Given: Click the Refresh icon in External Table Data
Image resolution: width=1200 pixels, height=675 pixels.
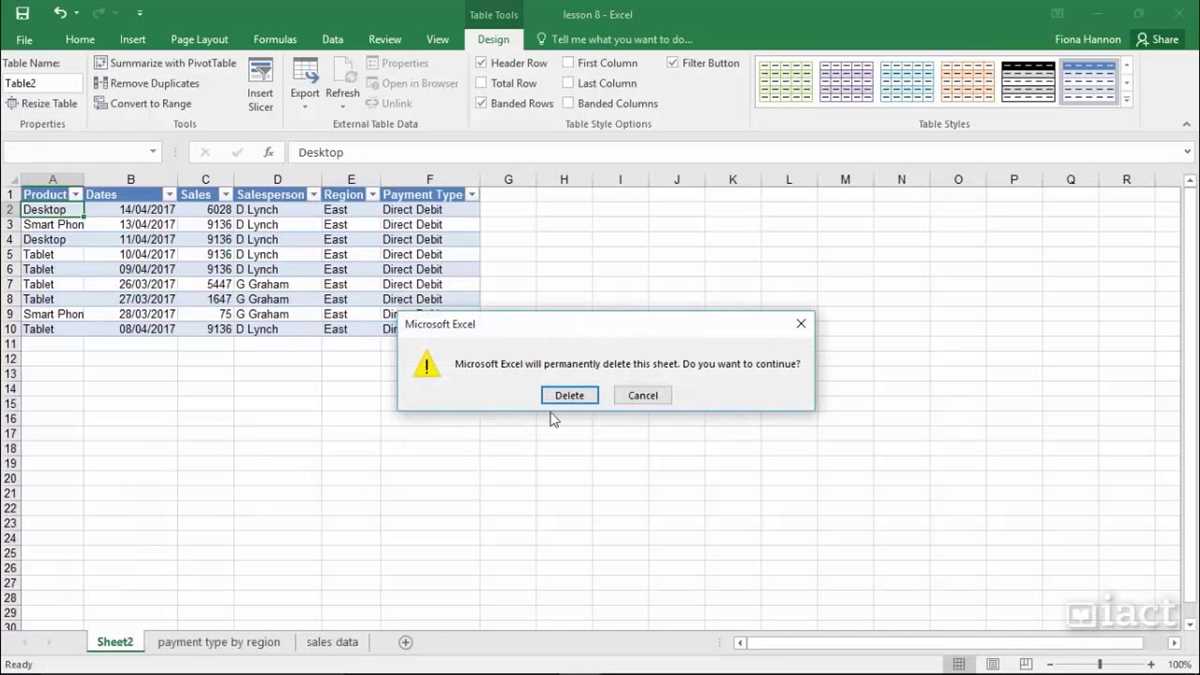Looking at the screenshot, I should 343,84.
